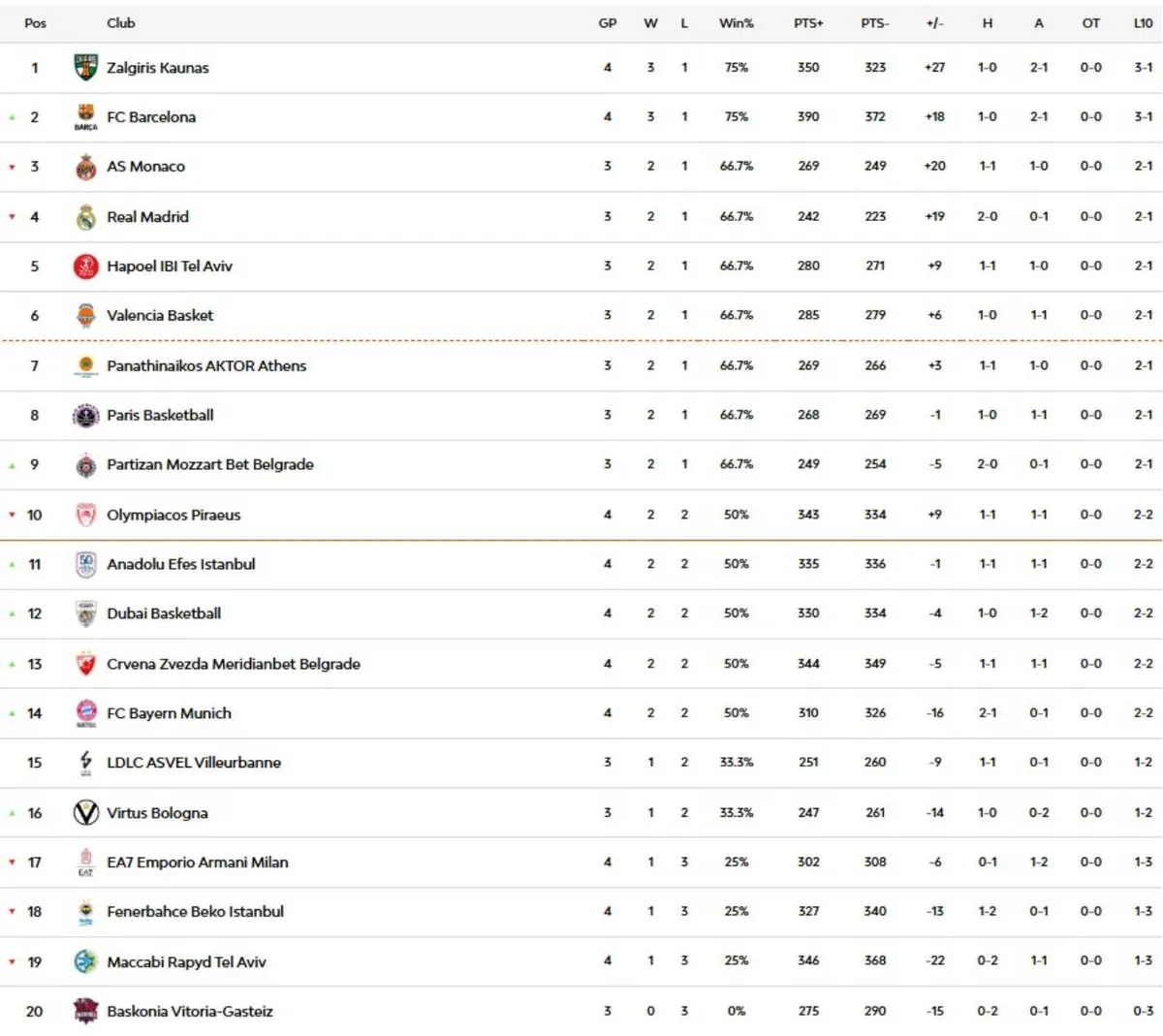
Task: Click the Virtus Bologna V logo
Action: (x=86, y=813)
